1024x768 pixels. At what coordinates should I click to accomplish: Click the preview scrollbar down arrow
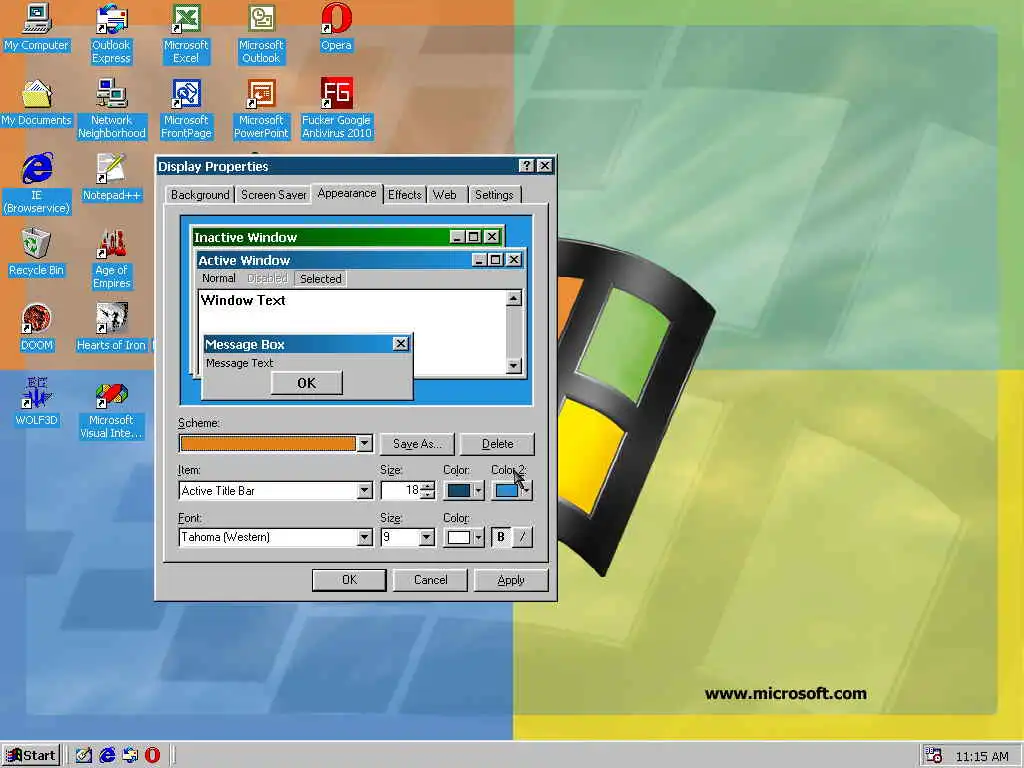click(x=514, y=366)
